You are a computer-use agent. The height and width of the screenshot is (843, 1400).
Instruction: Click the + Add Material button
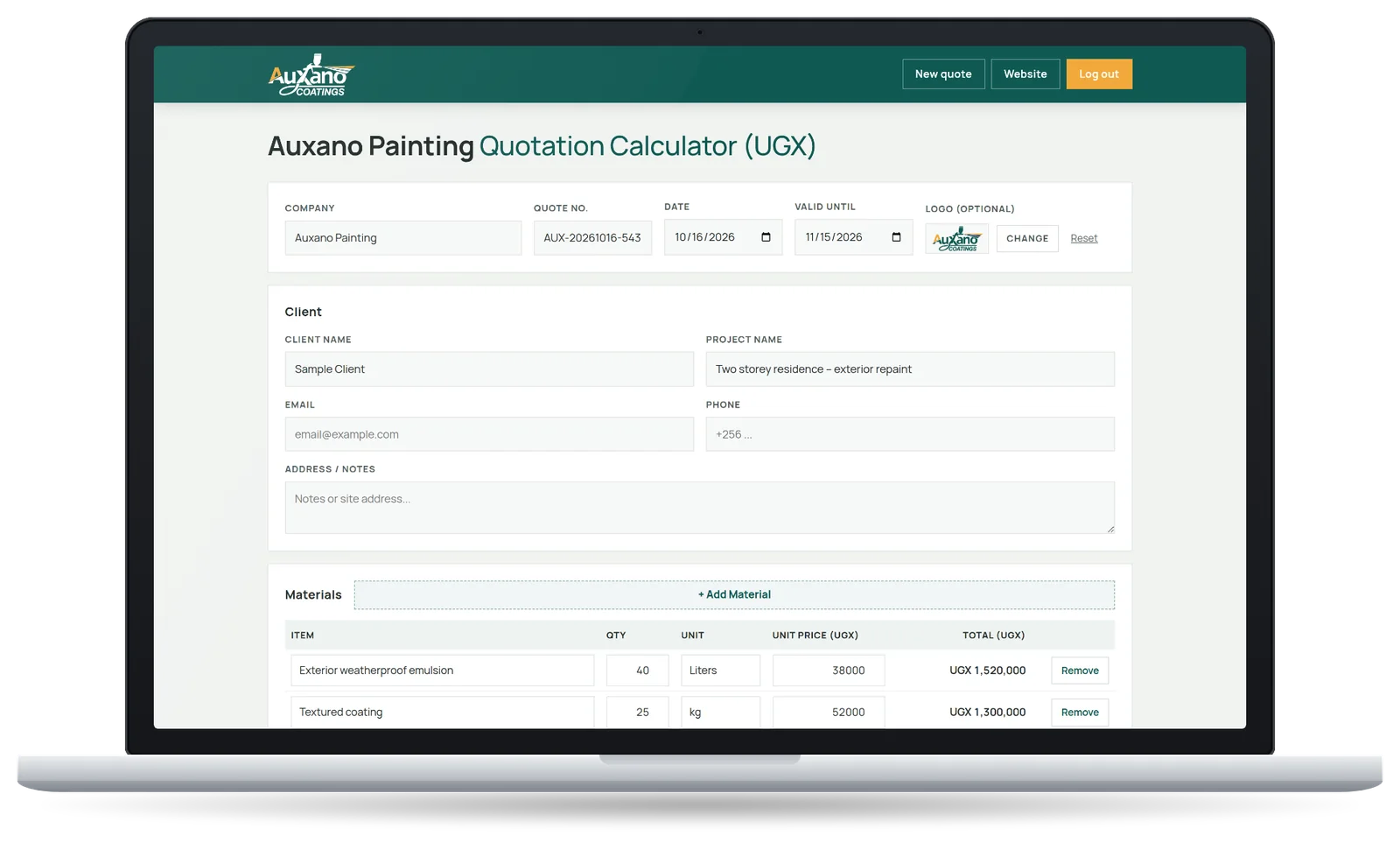(x=734, y=594)
